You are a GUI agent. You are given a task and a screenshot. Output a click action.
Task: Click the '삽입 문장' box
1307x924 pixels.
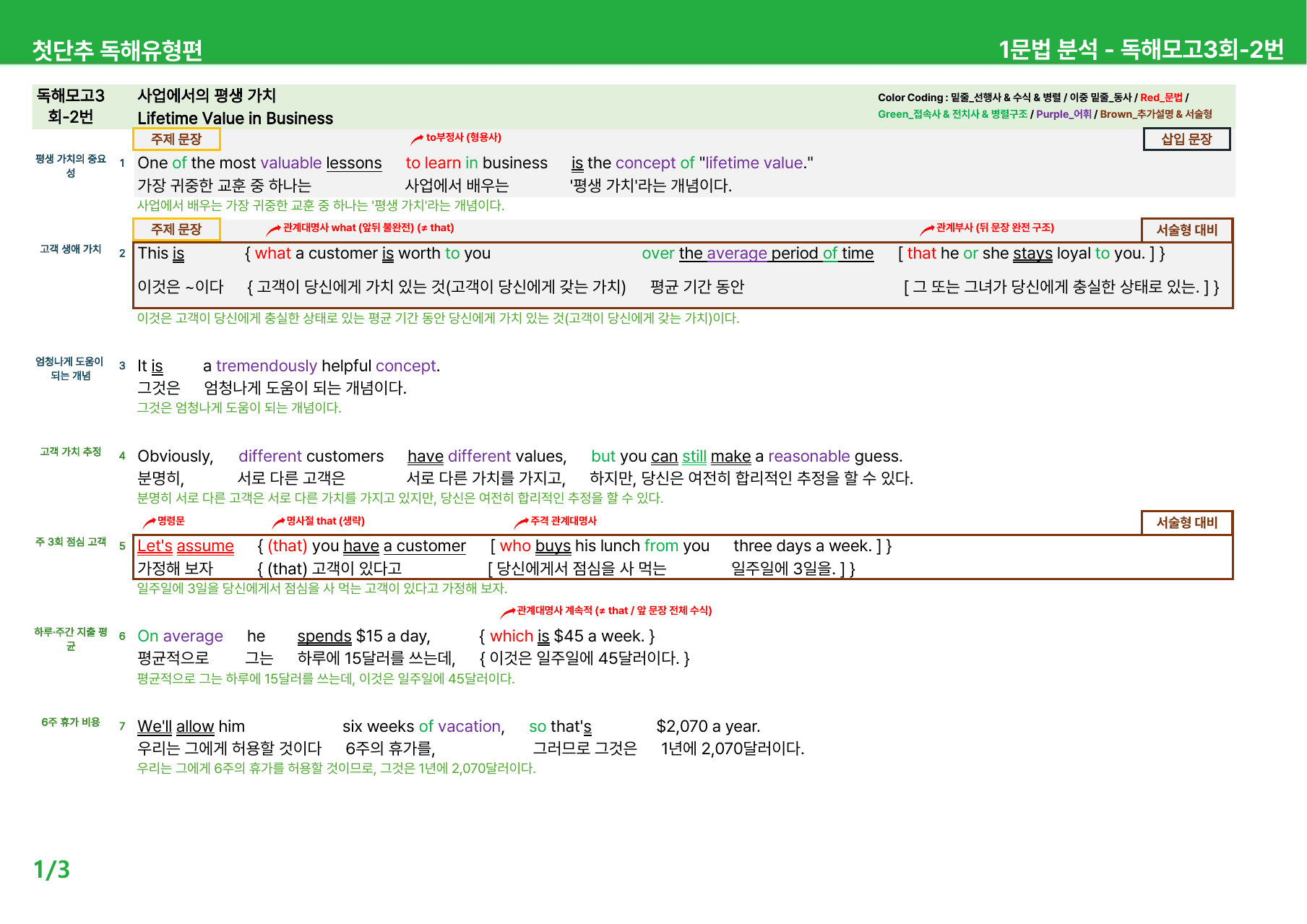point(1186,139)
